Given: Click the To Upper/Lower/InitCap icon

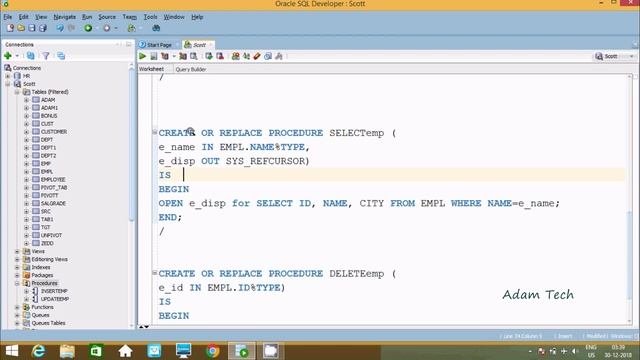Looking at the screenshot, I should point(246,56).
